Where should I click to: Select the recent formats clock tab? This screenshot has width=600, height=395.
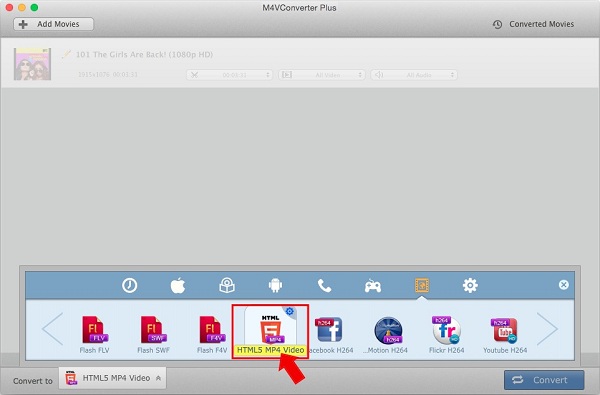129,286
